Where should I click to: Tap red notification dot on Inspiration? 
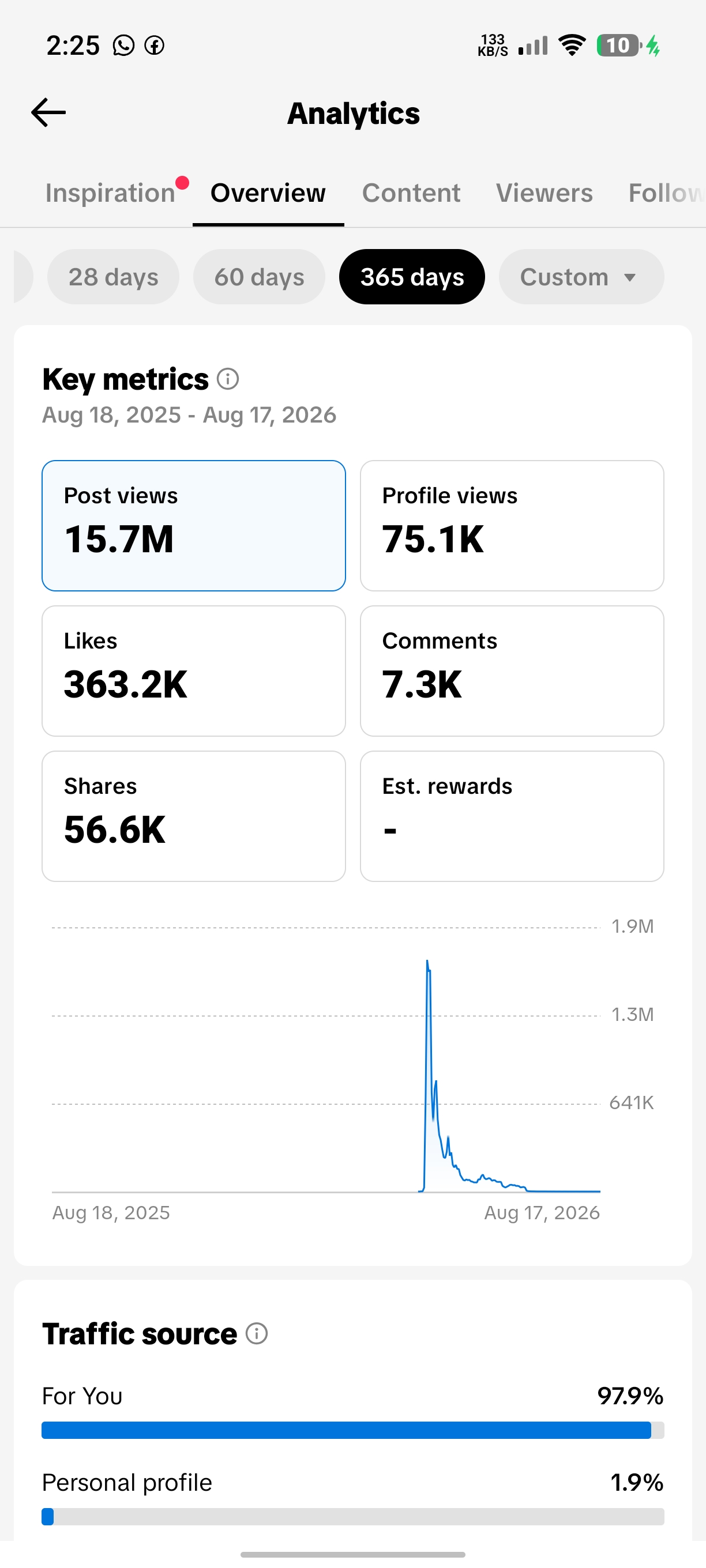(182, 183)
